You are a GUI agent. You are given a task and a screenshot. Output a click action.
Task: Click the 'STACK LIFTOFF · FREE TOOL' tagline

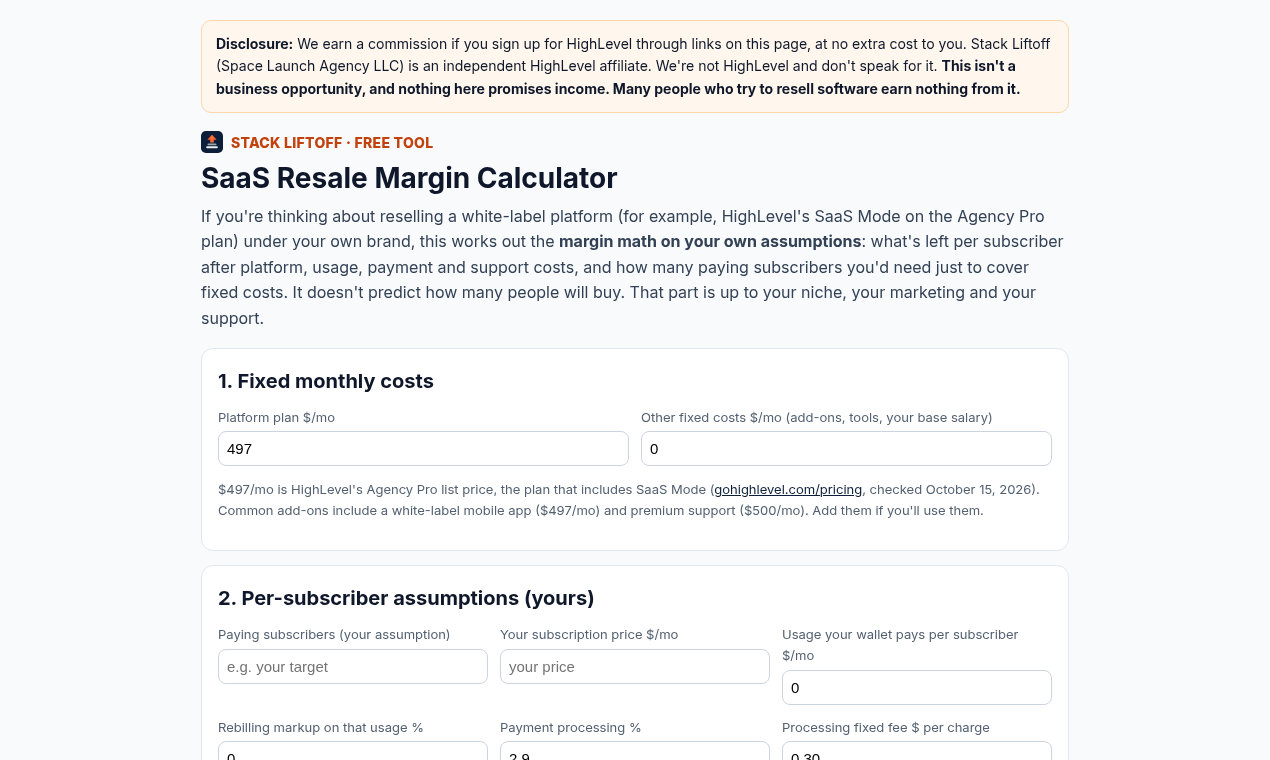pyautogui.click(x=332, y=143)
